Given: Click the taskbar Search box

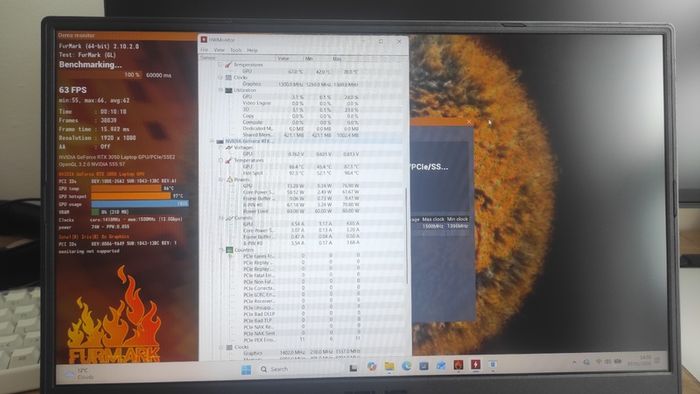Looking at the screenshot, I should pyautogui.click(x=301, y=369).
